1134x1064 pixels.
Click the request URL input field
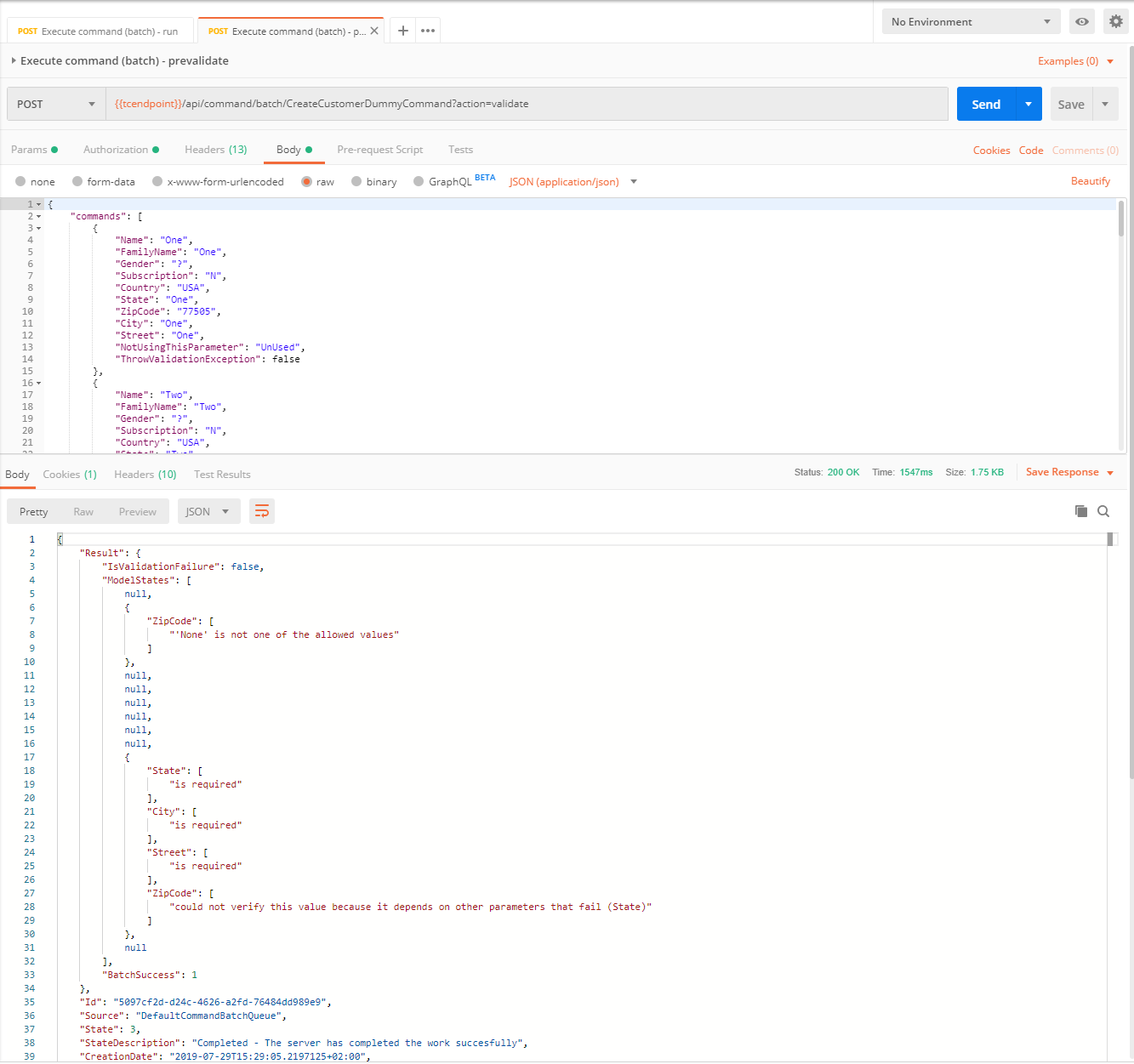[526, 104]
